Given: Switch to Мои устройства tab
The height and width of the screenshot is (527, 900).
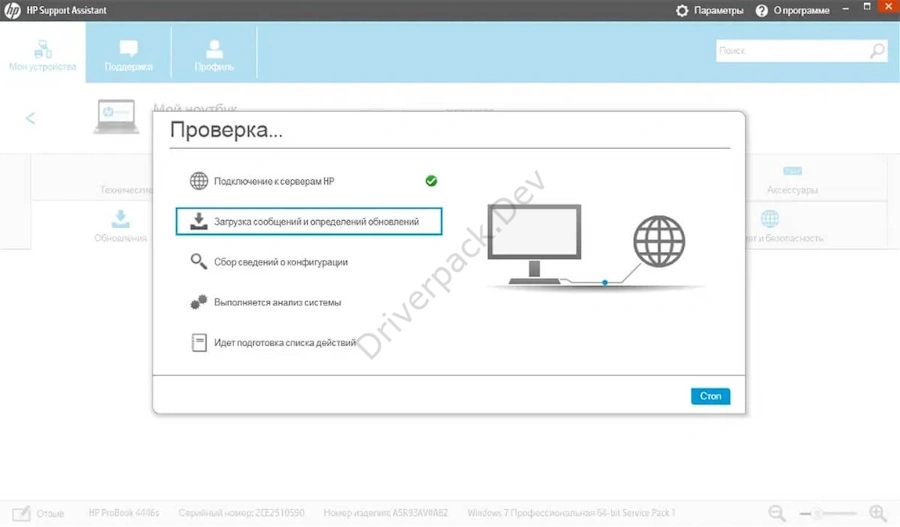Looking at the screenshot, I should pos(43,55).
